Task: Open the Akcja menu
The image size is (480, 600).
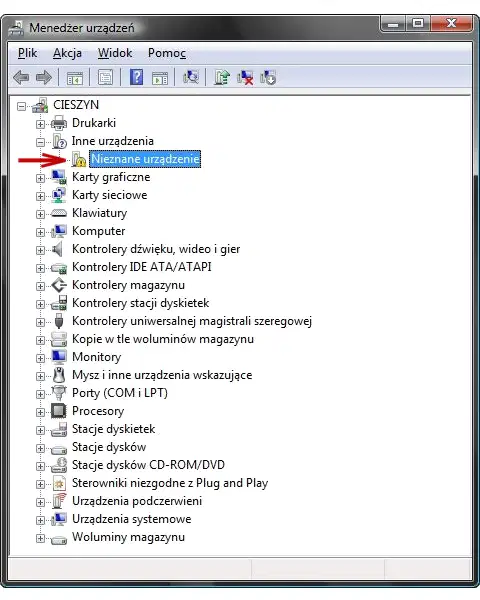Action: pyautogui.click(x=67, y=53)
